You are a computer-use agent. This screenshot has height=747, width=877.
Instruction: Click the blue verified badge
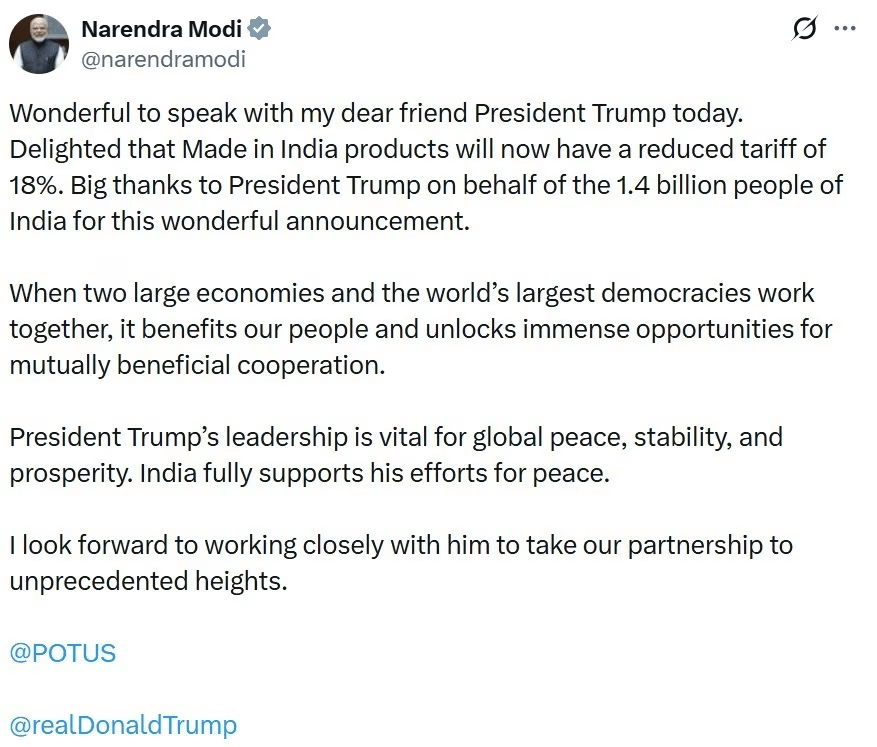point(259,30)
